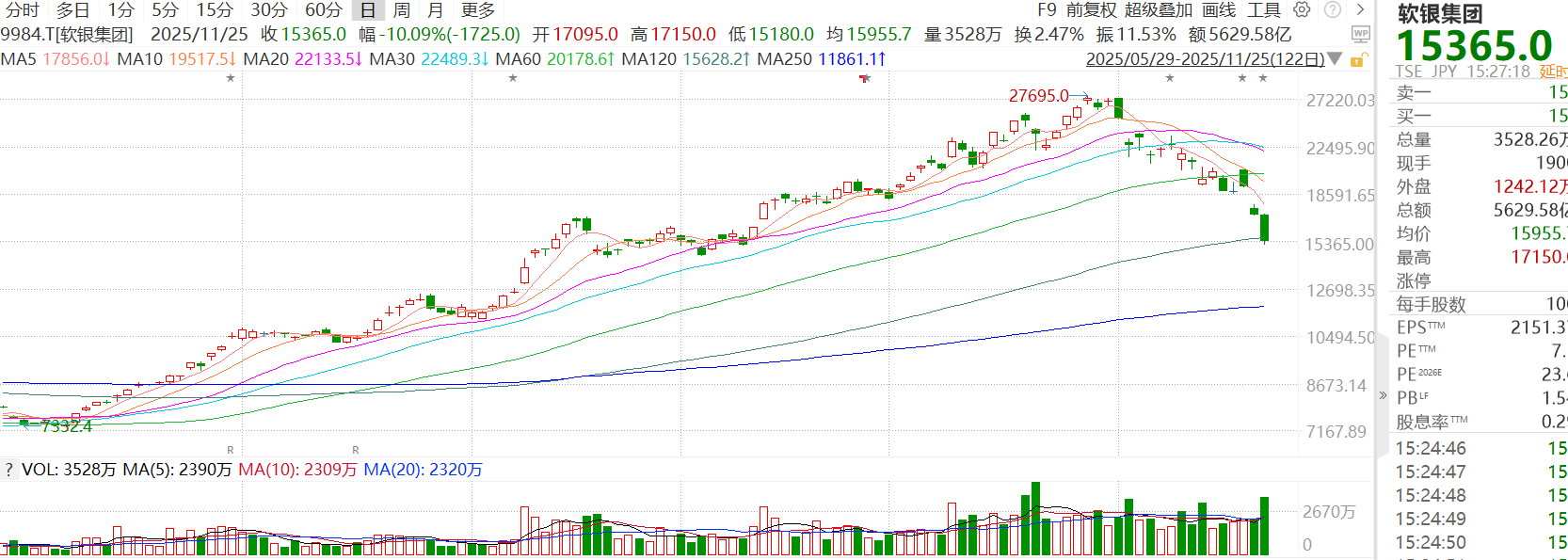The image size is (1568, 560).
Task: Open the date range dropdown triangle
Action: (1335, 60)
